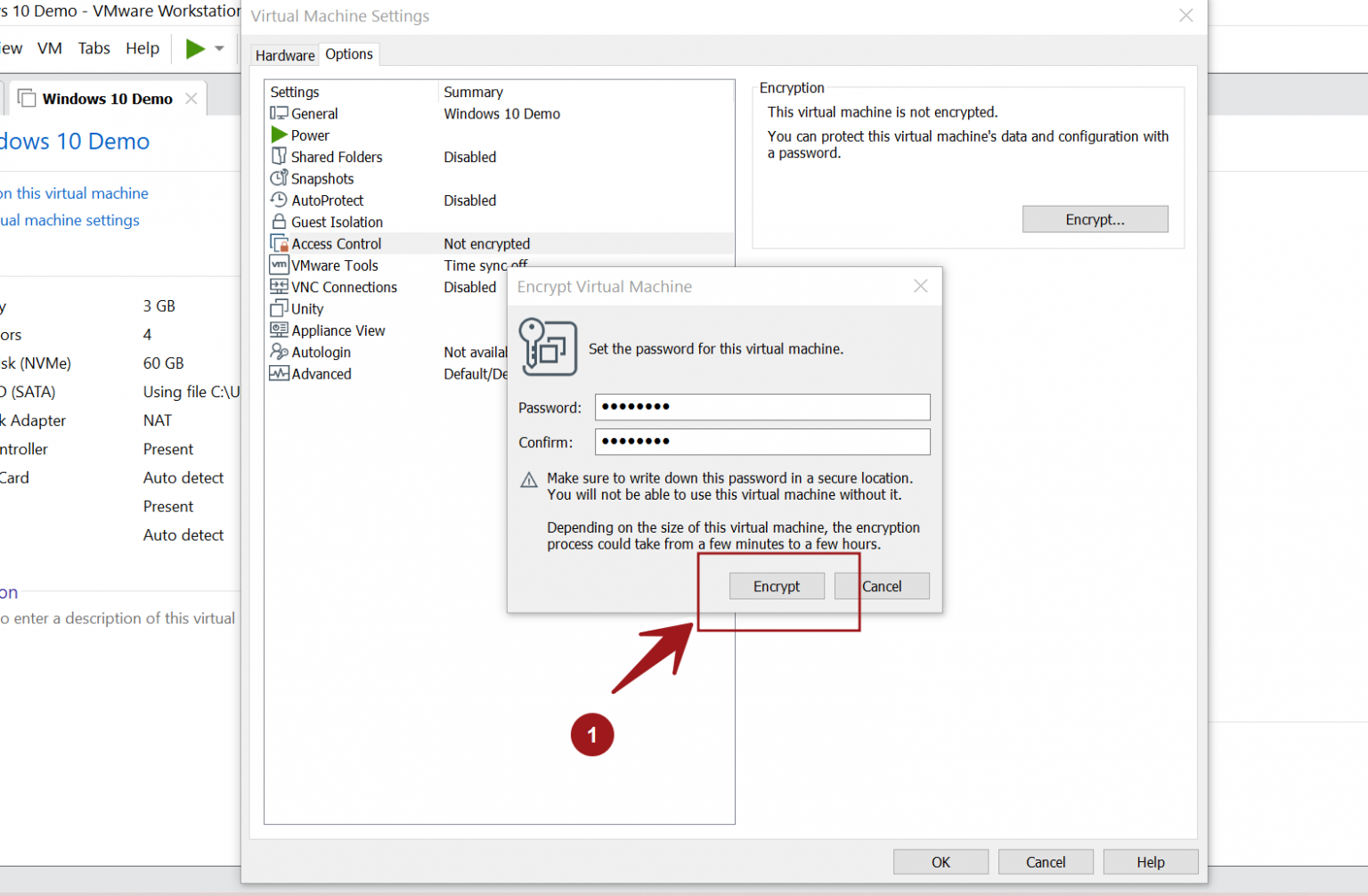The width and height of the screenshot is (1368, 896).
Task: Focus the Confirm password field
Action: tap(762, 442)
